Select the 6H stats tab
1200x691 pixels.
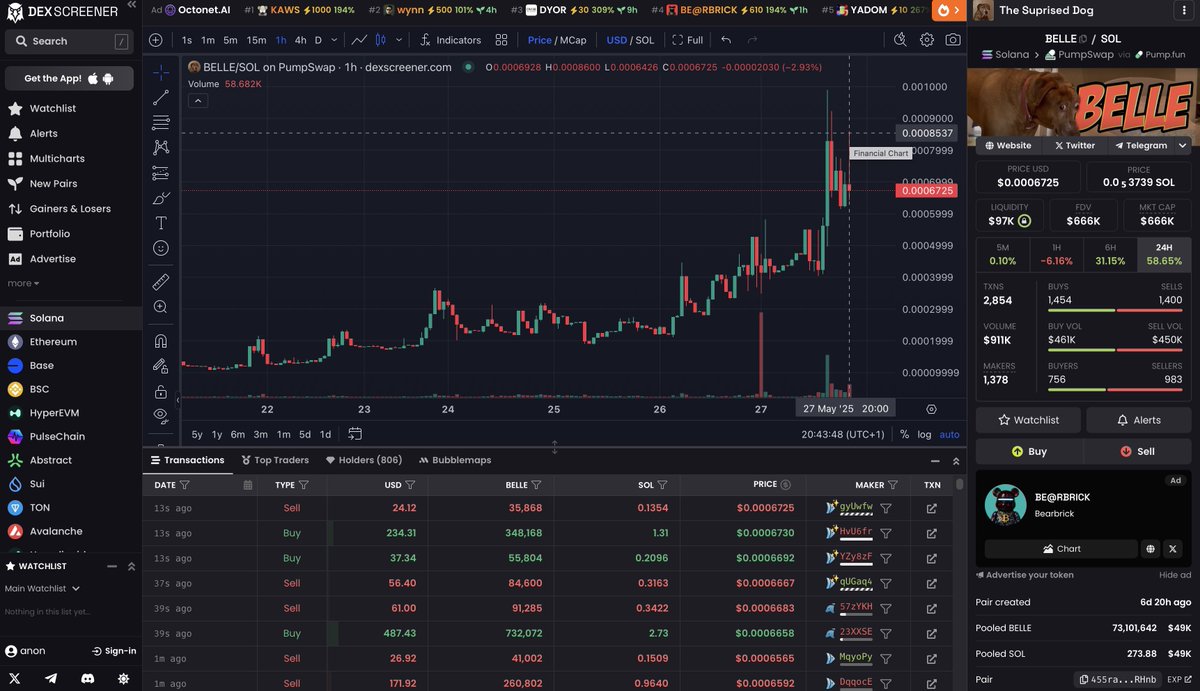pyautogui.click(x=1110, y=254)
